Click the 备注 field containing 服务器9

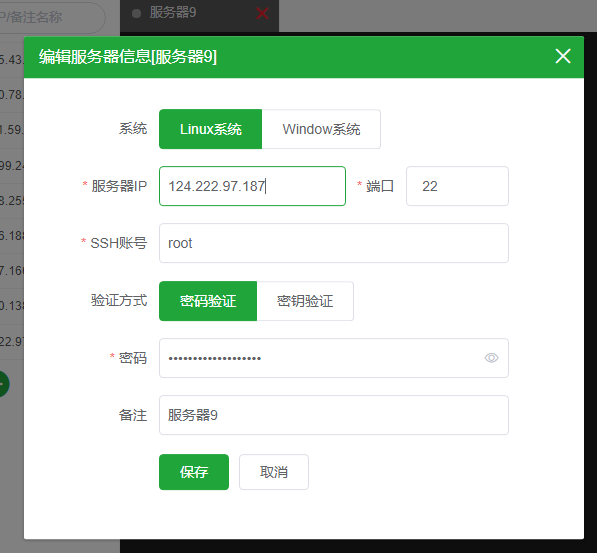click(334, 415)
